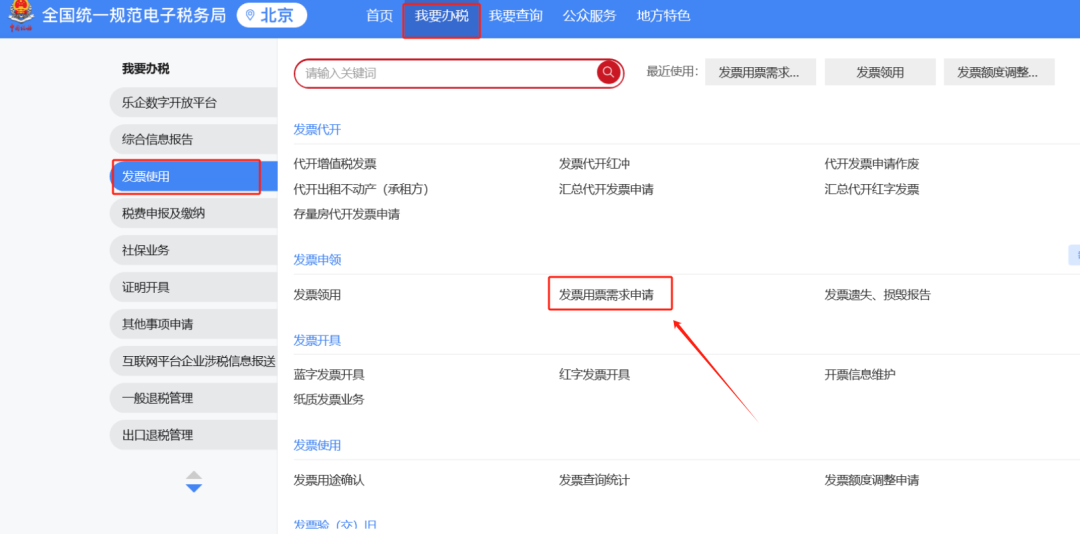1080x534 pixels.
Task: Open the 公众服务 top menu
Action: (x=589, y=16)
